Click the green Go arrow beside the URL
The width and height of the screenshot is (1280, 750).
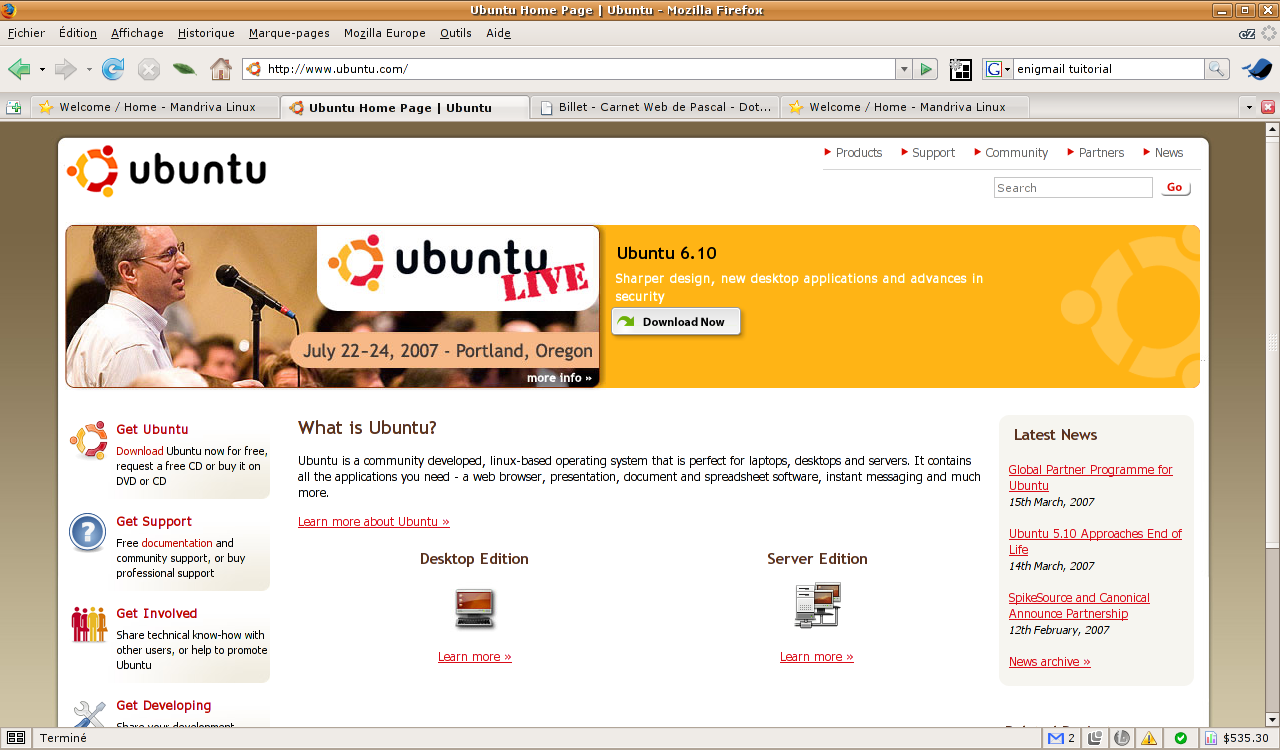(927, 69)
